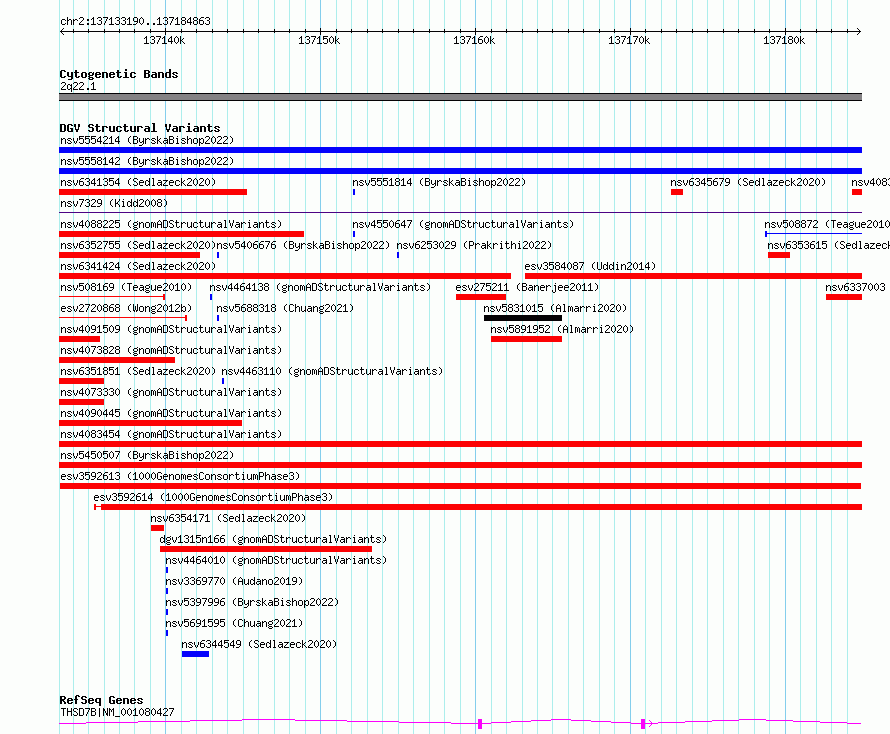This screenshot has width=890, height=734.
Task: Click the nsv4550647 gnomAD variant label
Action: coord(463,224)
